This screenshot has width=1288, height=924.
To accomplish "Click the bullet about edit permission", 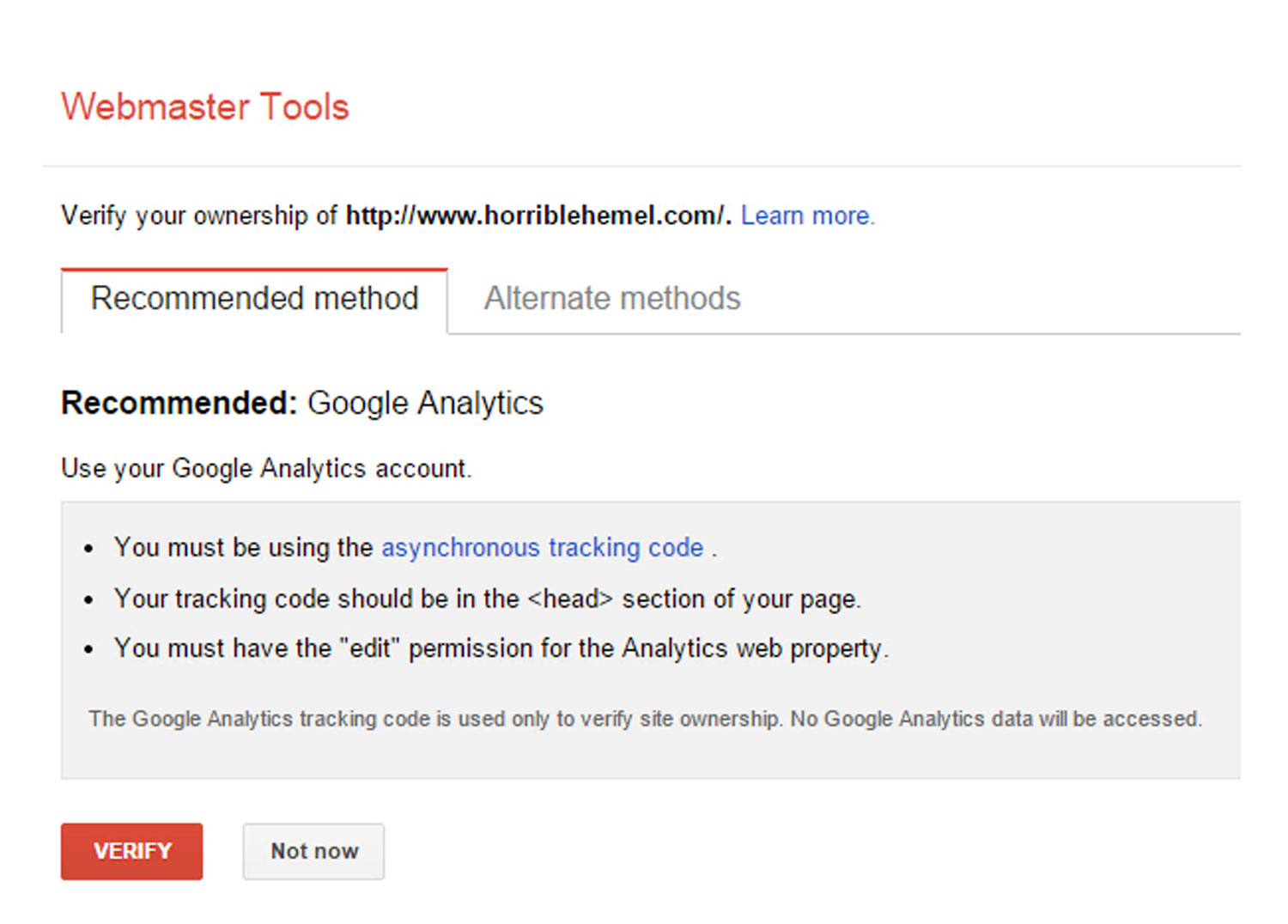I will pos(501,648).
